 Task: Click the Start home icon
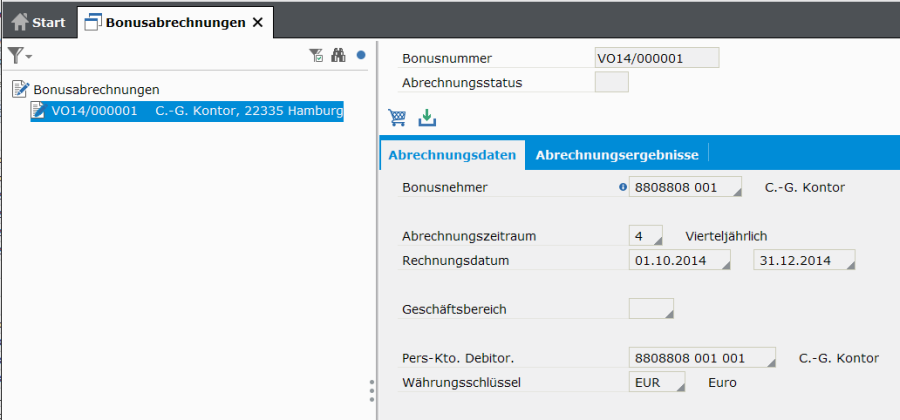[x=20, y=21]
